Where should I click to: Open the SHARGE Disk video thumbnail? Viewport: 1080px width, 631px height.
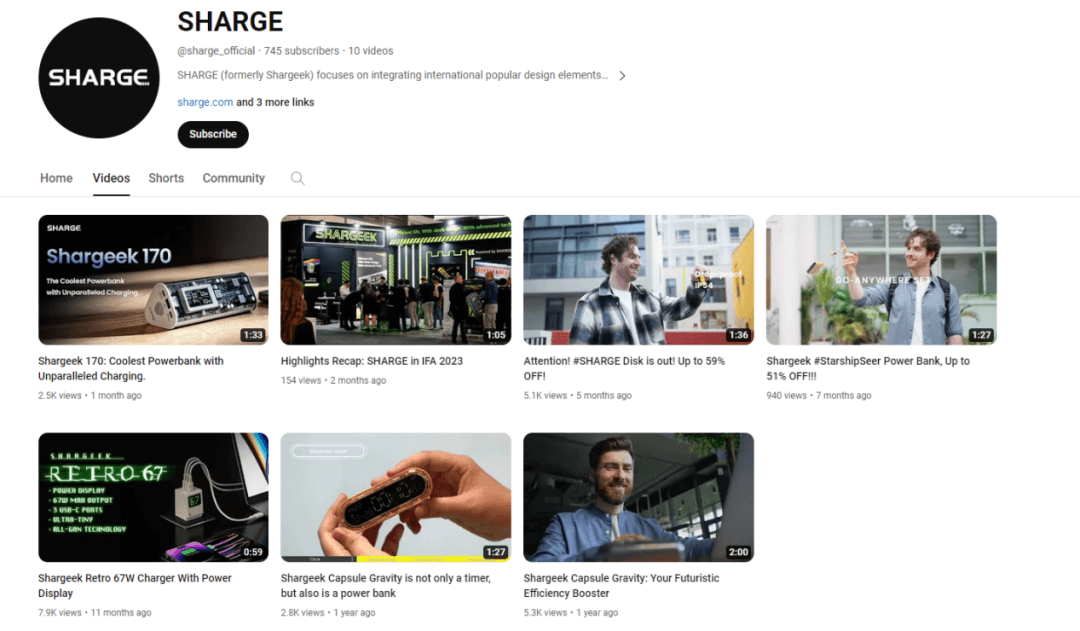point(638,280)
